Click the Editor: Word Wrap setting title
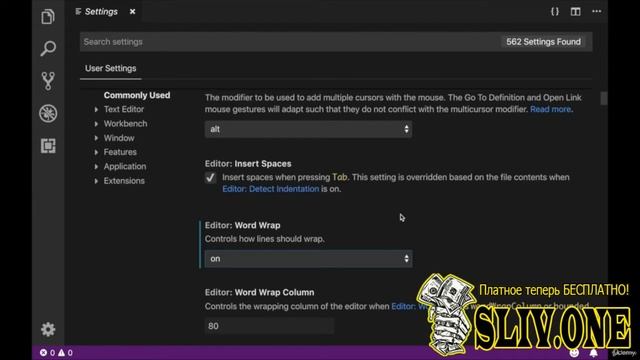 (x=242, y=225)
